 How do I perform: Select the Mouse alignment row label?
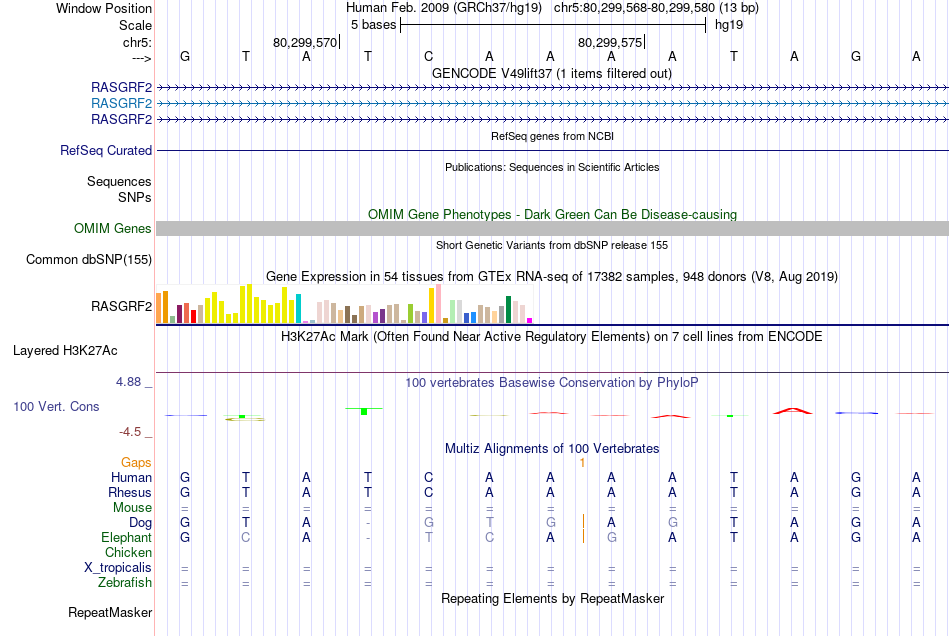click(x=132, y=508)
